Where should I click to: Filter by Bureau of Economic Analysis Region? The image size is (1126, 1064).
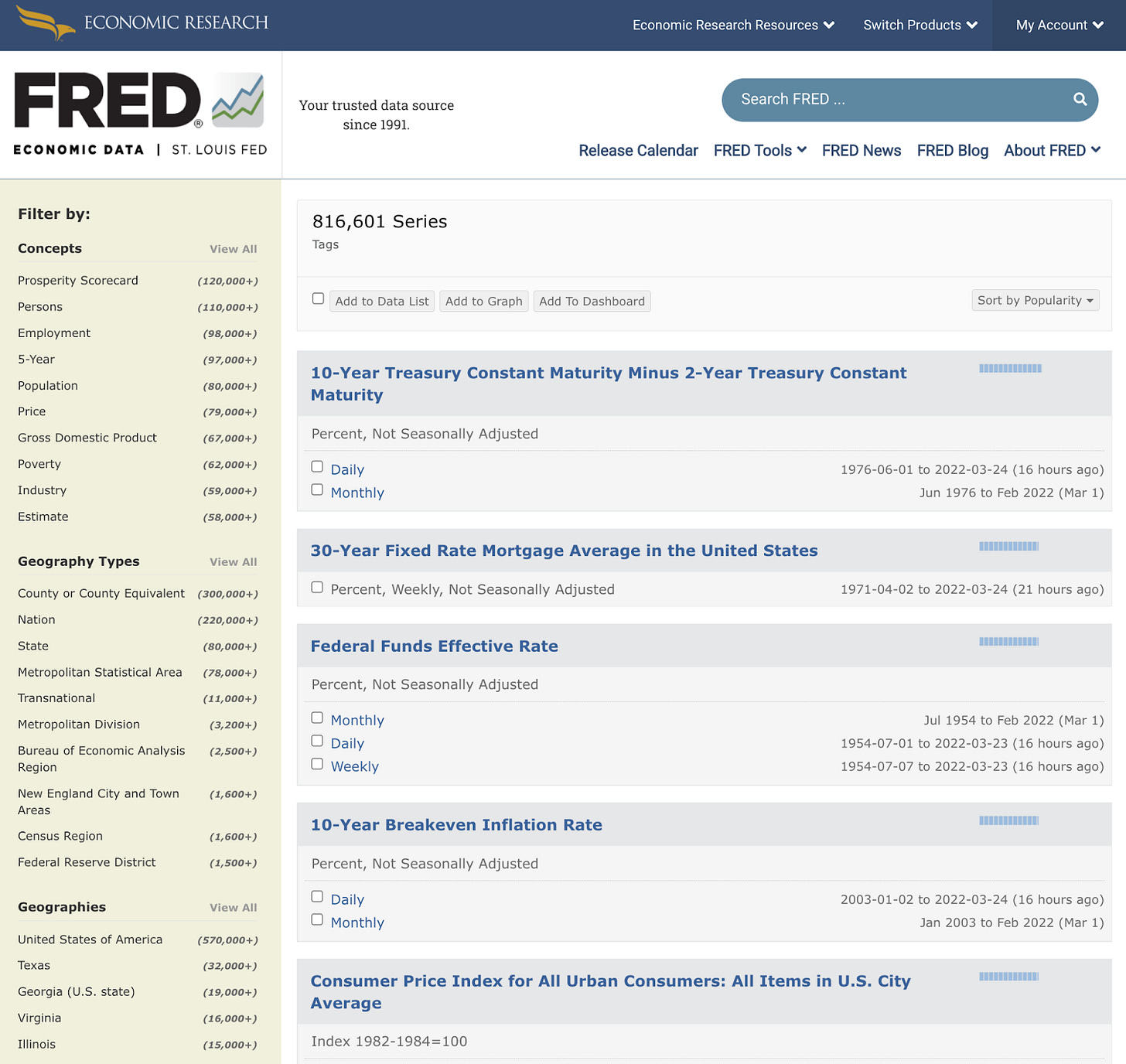coord(101,759)
